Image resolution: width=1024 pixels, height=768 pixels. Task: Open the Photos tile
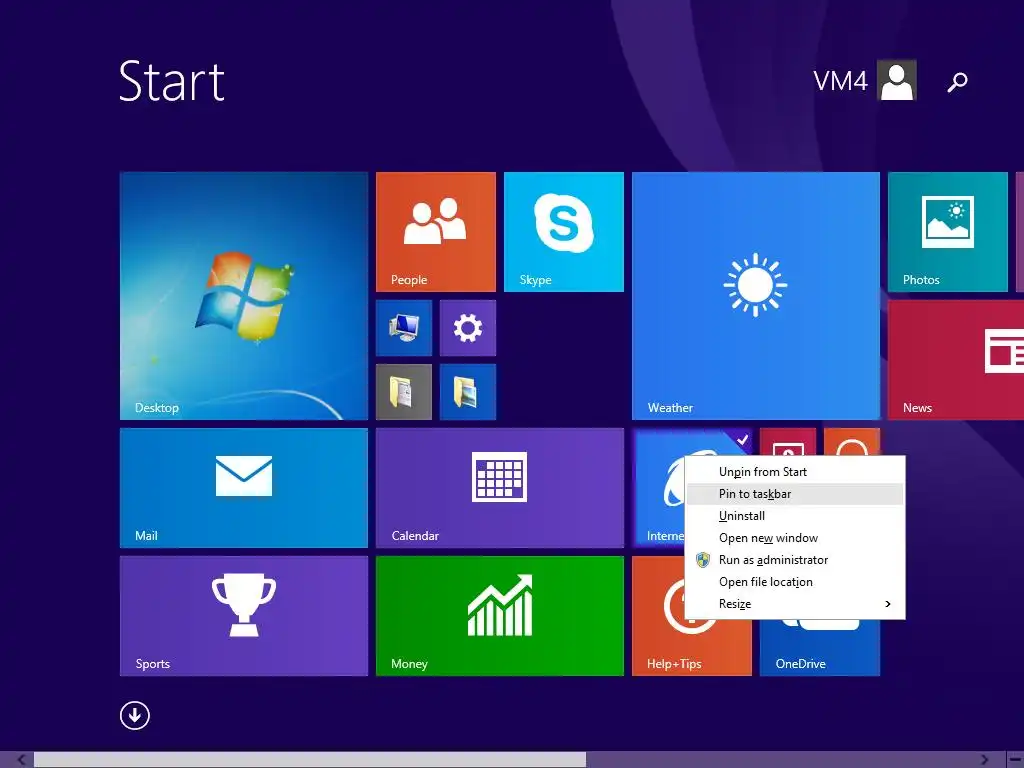[948, 232]
